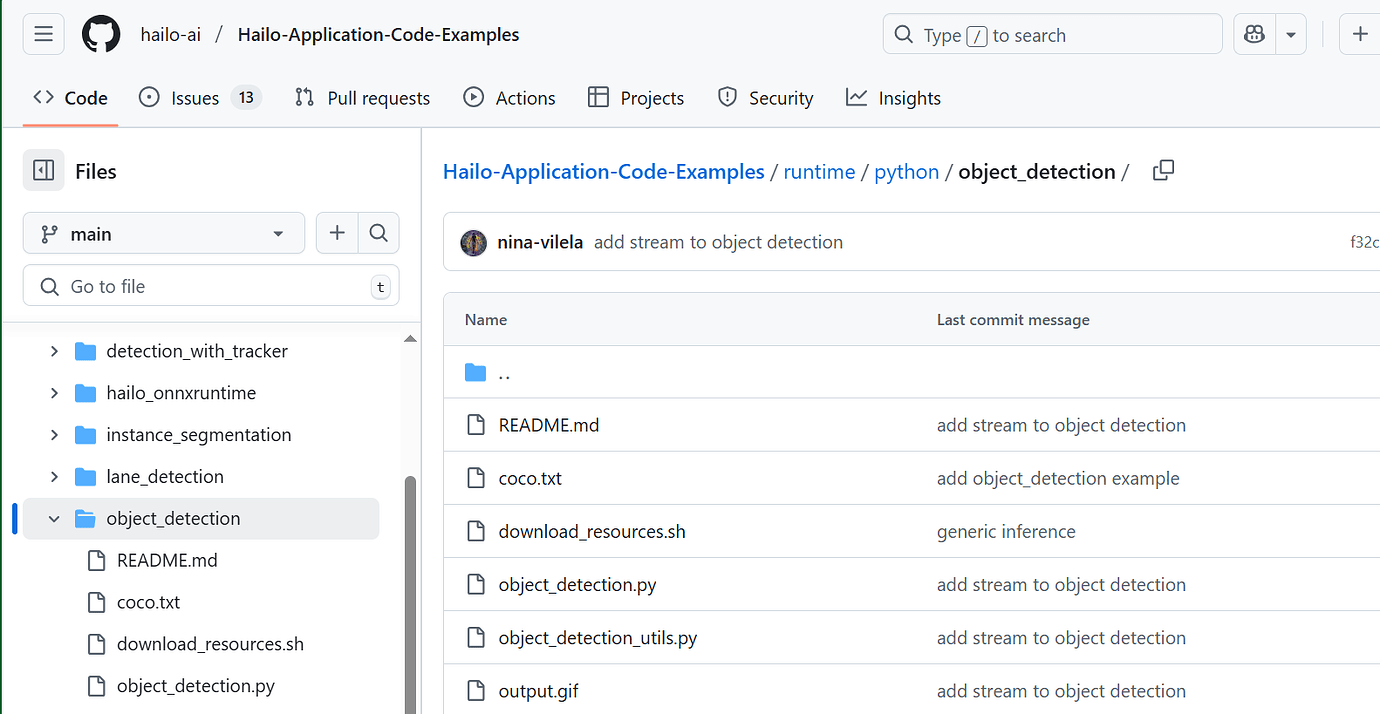Screen dimensions: 1380x714
Task: Expand the detection_with_tracker folder chevron
Action: coord(54,351)
